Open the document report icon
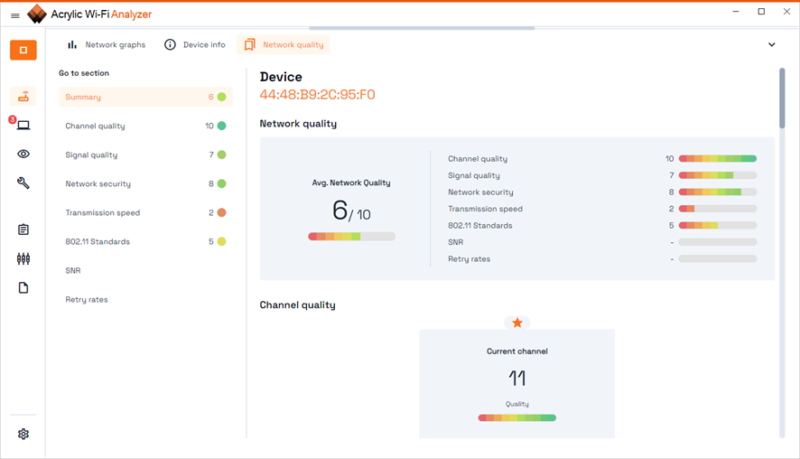The height and width of the screenshot is (459, 800). [x=23, y=288]
